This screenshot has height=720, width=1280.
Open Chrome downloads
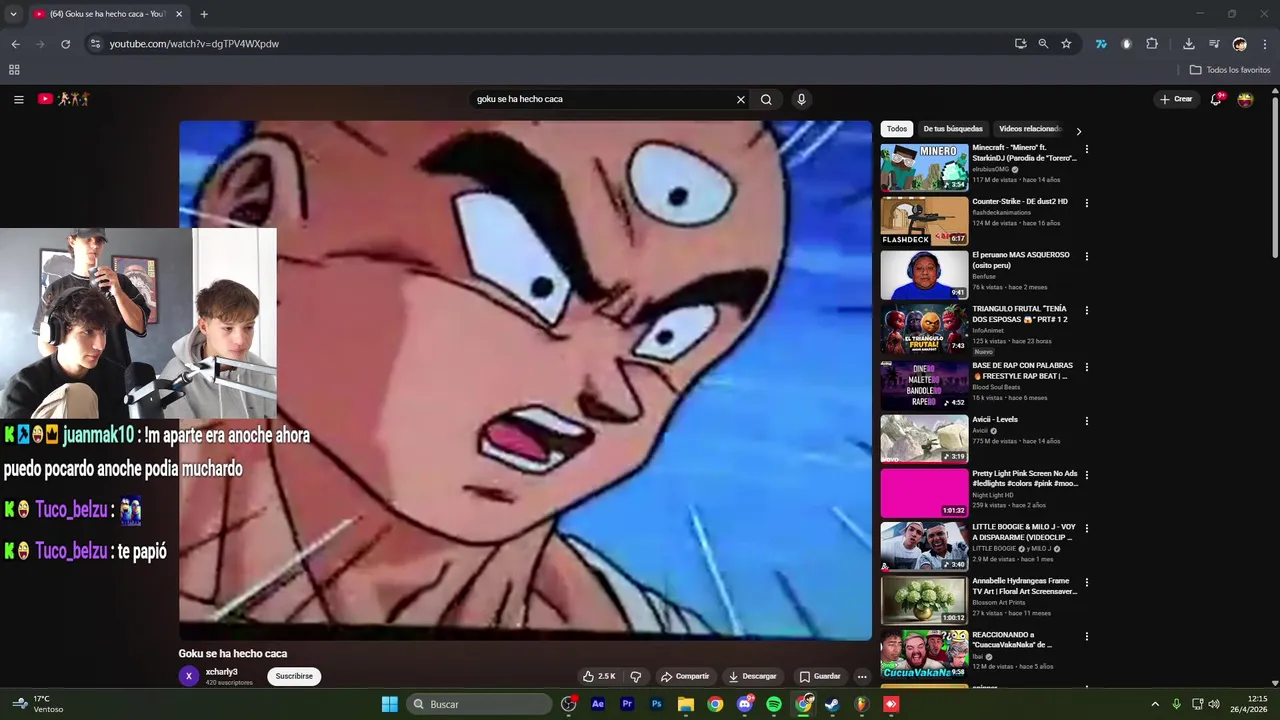pos(1188,44)
